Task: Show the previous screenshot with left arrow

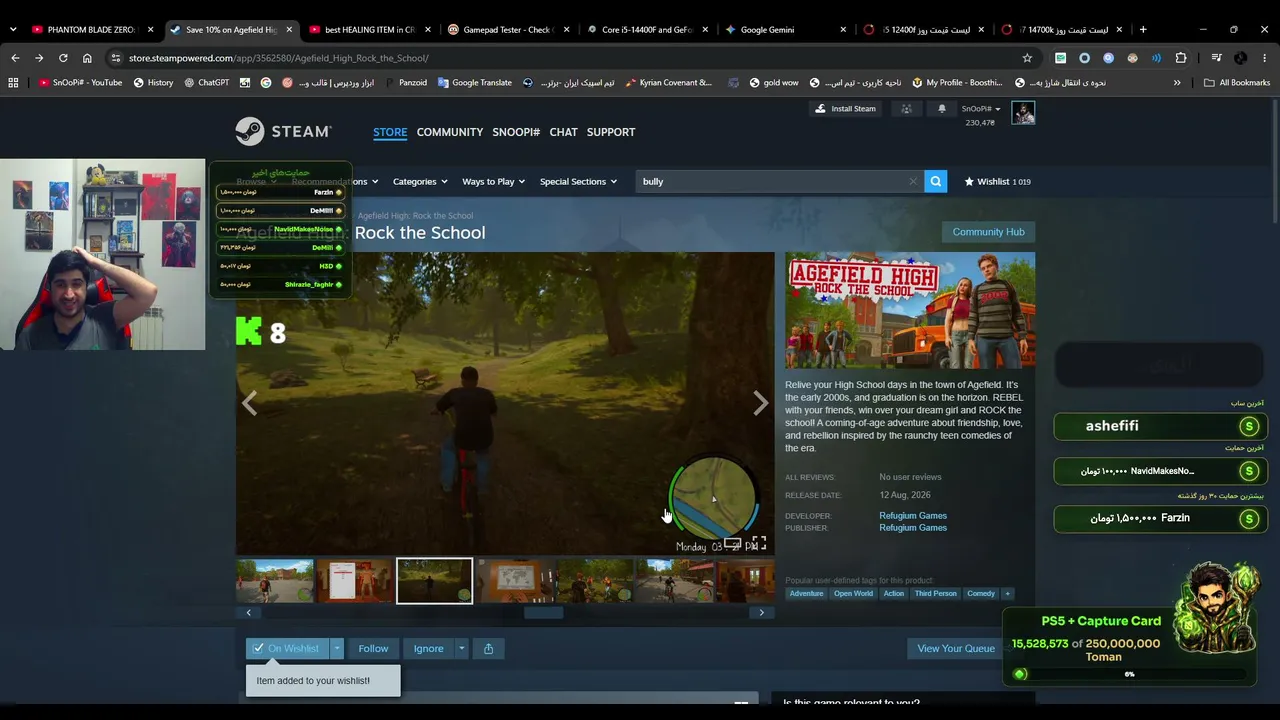Action: tap(250, 403)
